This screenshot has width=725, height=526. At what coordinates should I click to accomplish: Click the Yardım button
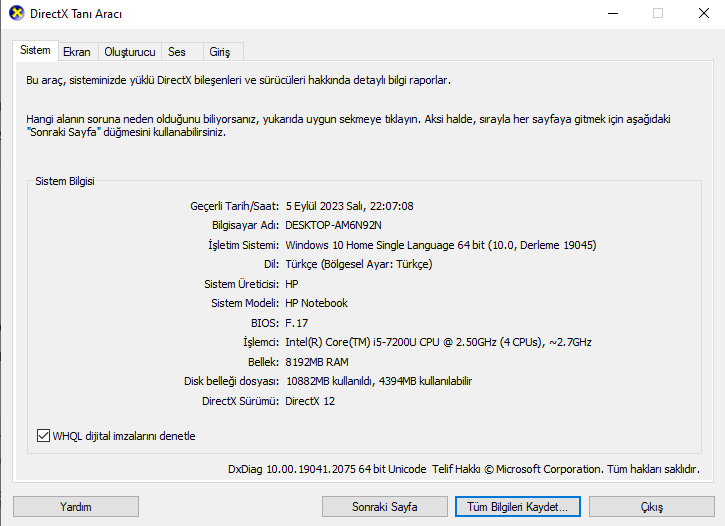coord(76,507)
